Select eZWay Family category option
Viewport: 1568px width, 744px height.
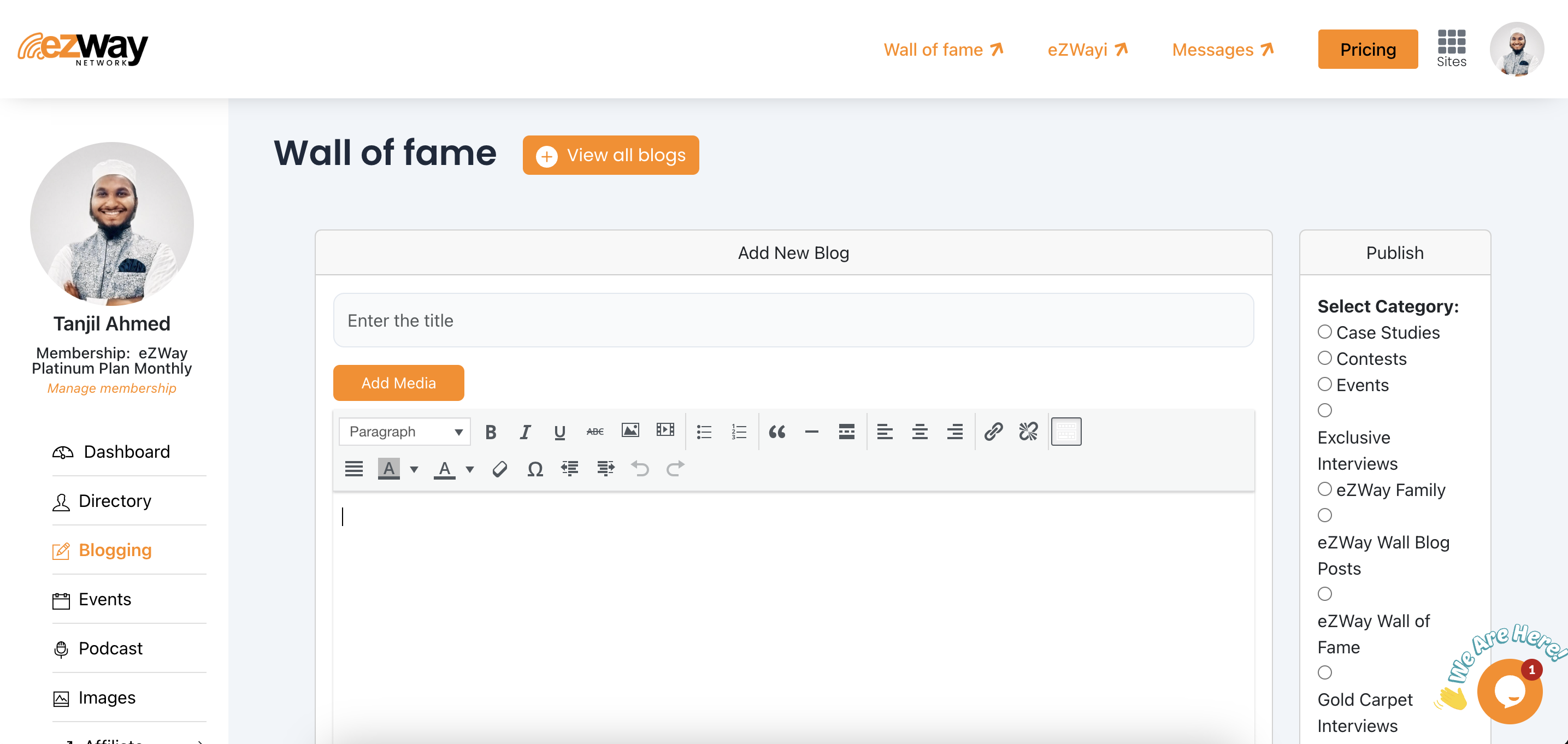pos(1324,489)
